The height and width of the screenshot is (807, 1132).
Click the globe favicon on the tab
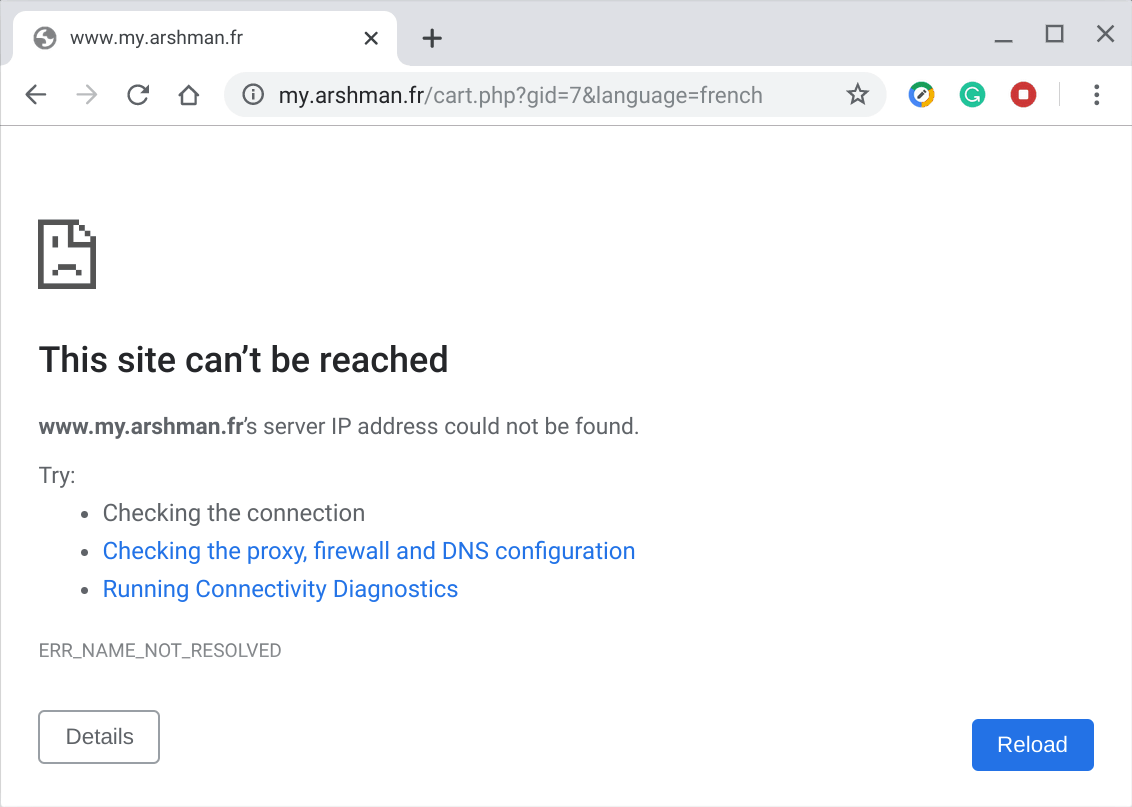pyautogui.click(x=45, y=38)
